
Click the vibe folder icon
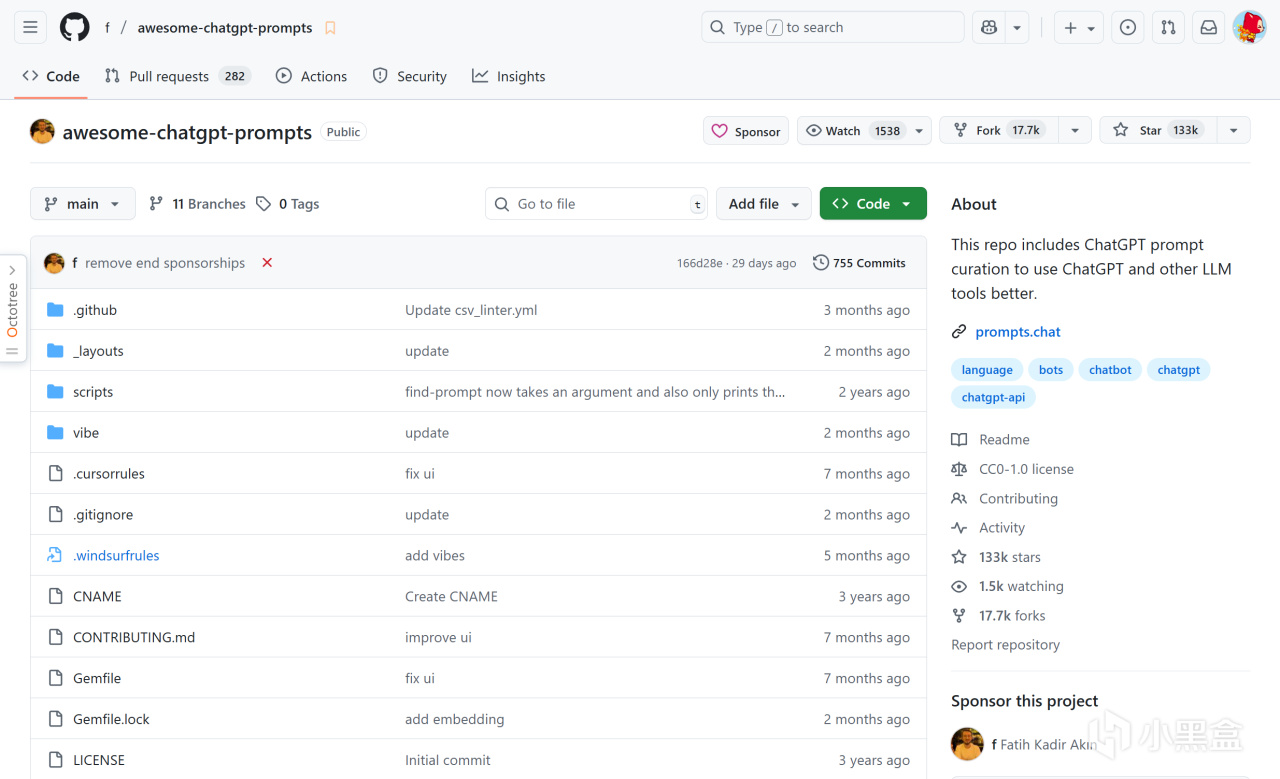pos(55,433)
